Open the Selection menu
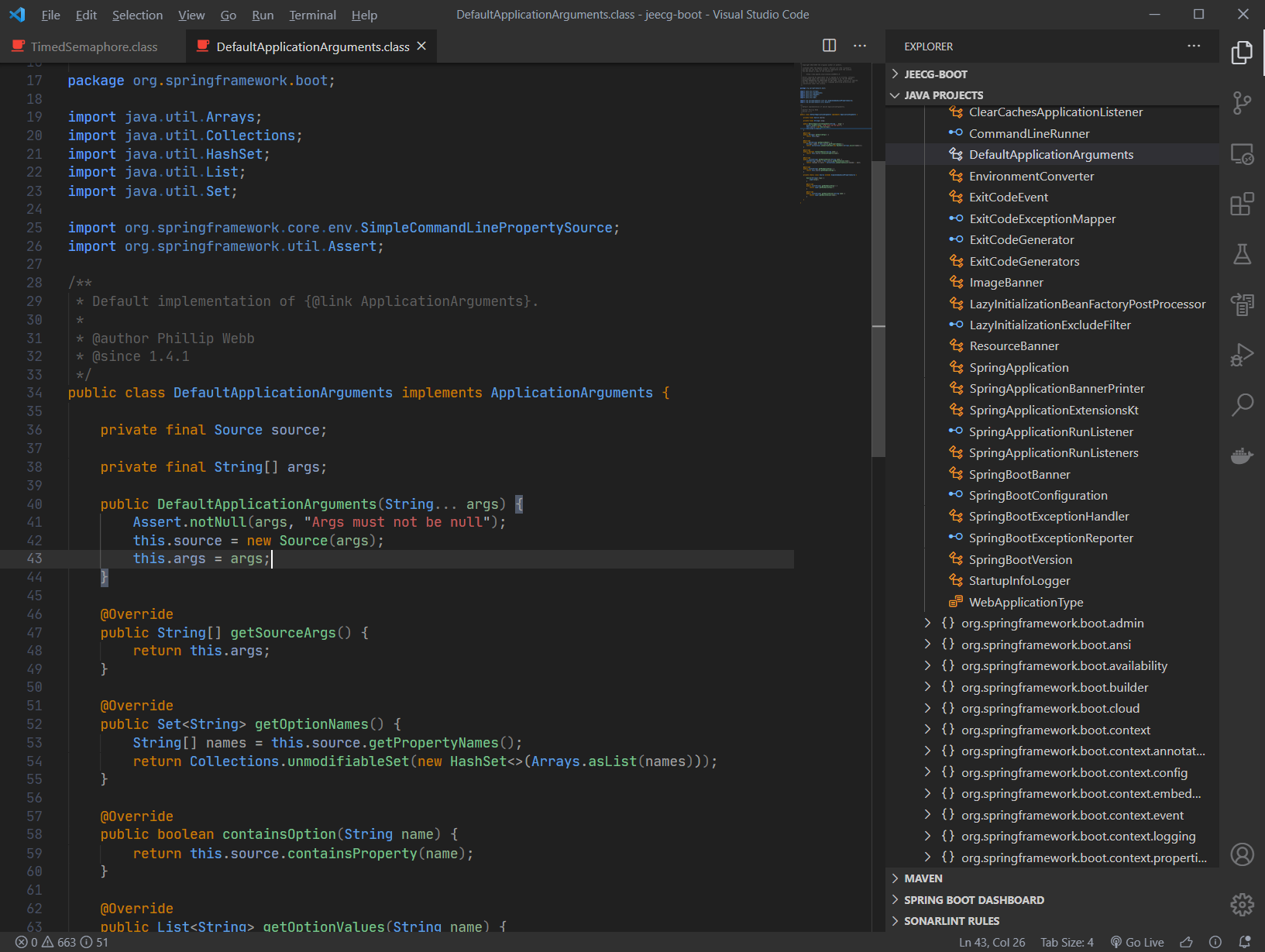The width and height of the screenshot is (1265, 952). click(x=137, y=15)
